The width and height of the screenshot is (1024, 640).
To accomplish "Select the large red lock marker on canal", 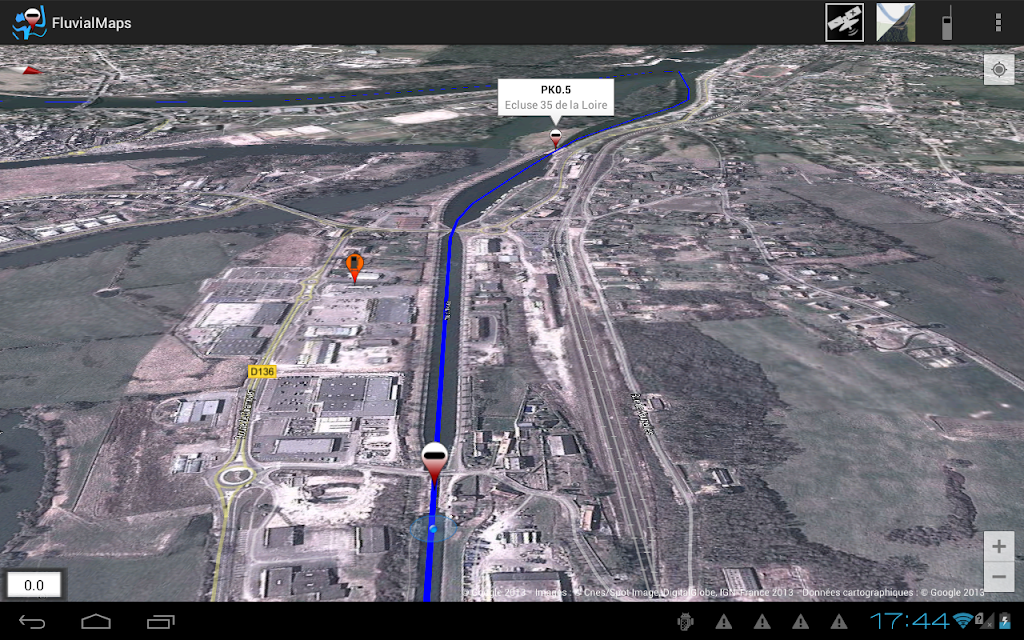I will [x=434, y=463].
